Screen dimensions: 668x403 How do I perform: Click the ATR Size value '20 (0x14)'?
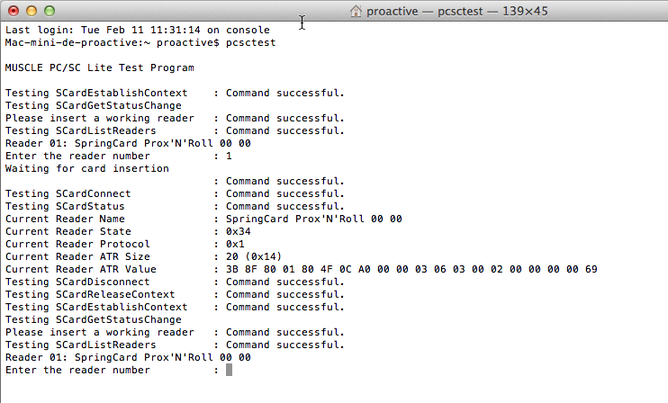[x=254, y=256]
